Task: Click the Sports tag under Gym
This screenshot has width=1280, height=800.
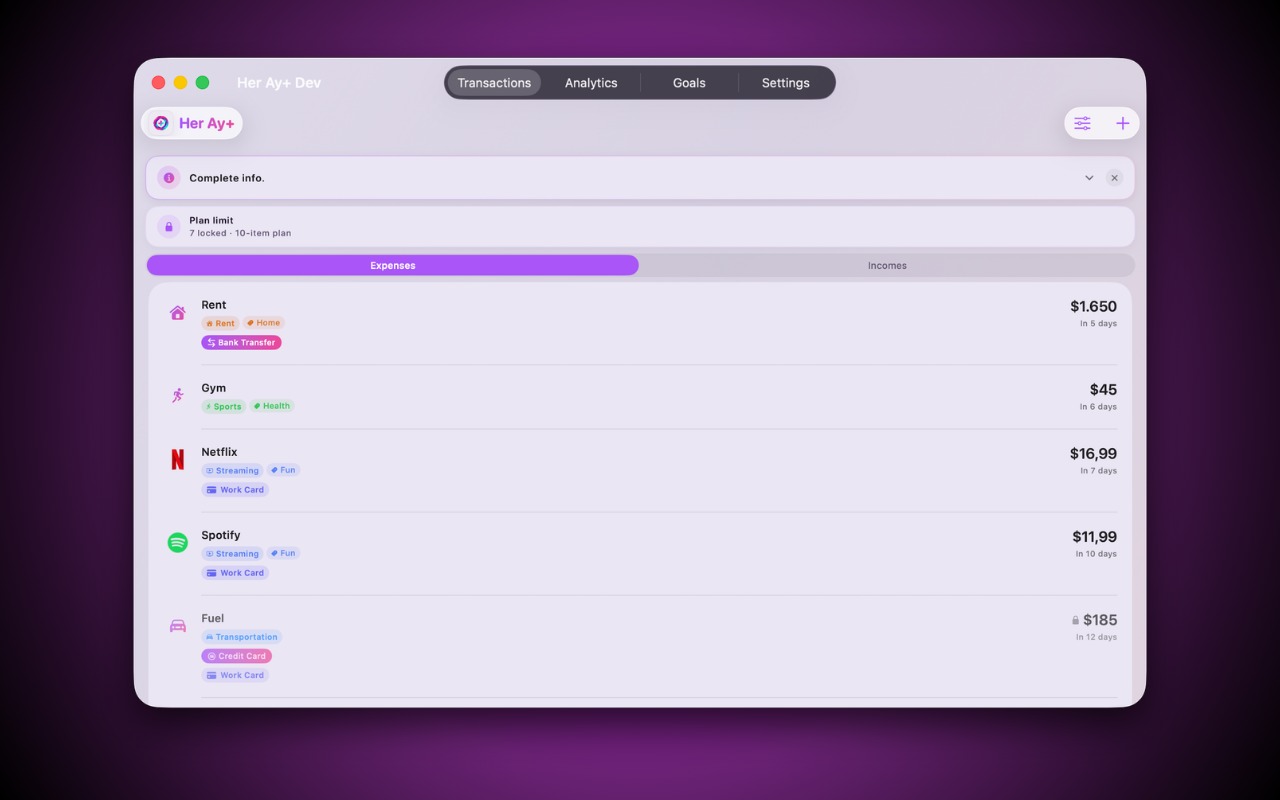Action: coord(224,406)
